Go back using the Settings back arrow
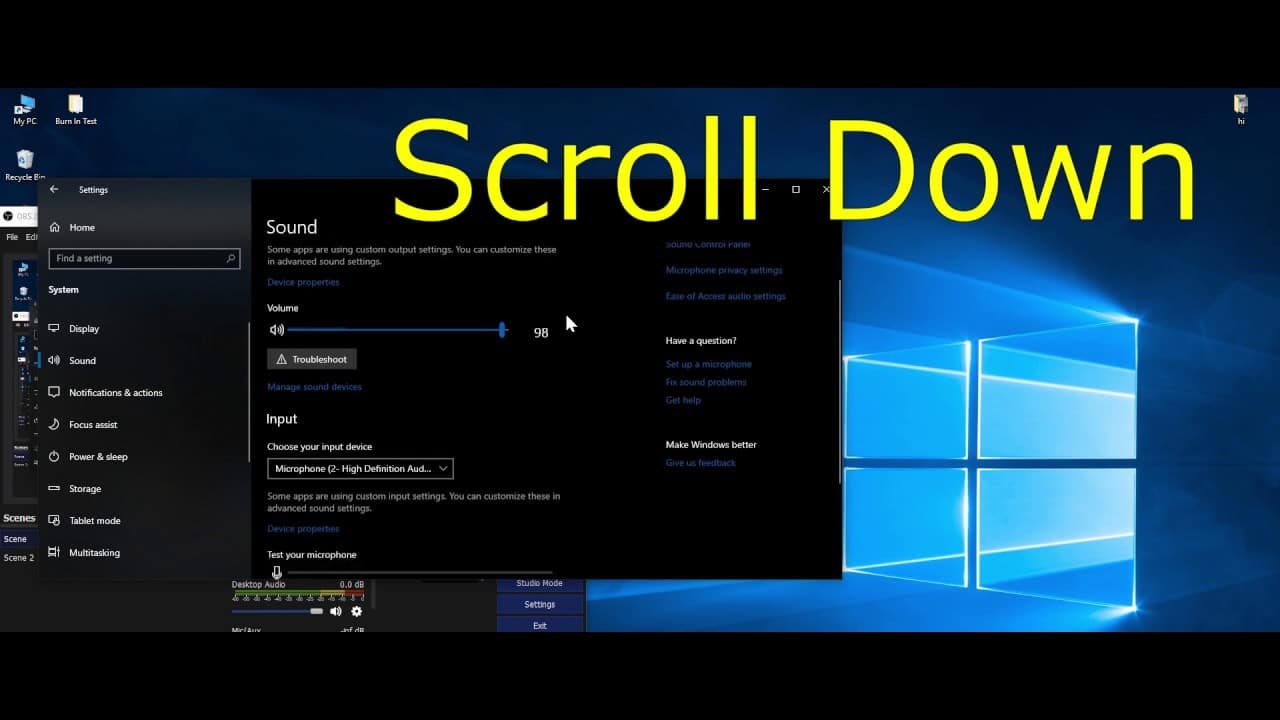 [x=54, y=189]
